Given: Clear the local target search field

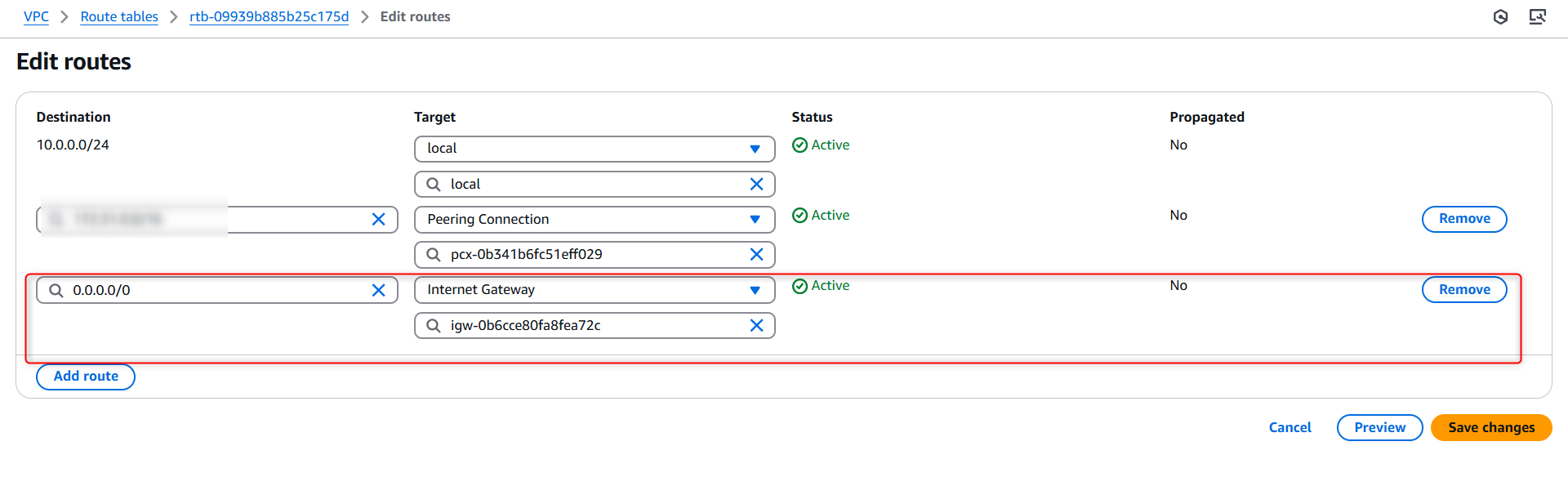Looking at the screenshot, I should coord(756,184).
